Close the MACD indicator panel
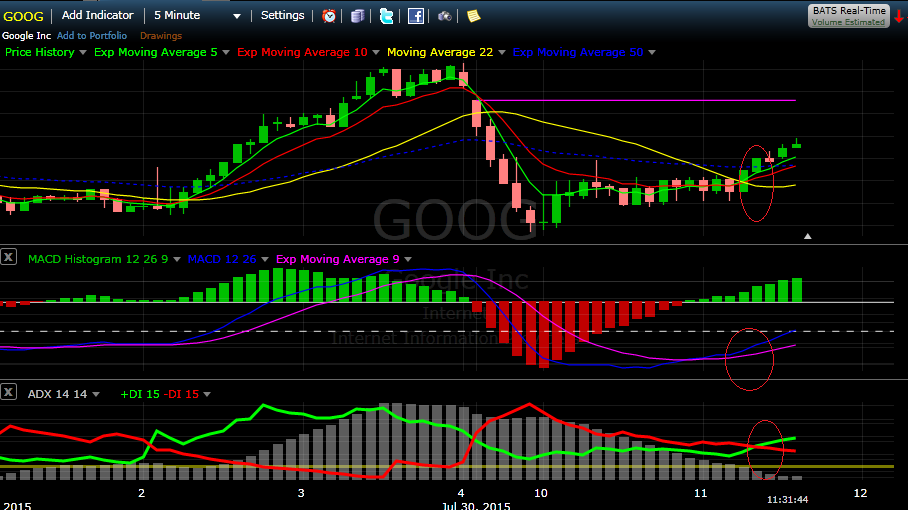Screen dimensions: 908x510 click(8, 257)
